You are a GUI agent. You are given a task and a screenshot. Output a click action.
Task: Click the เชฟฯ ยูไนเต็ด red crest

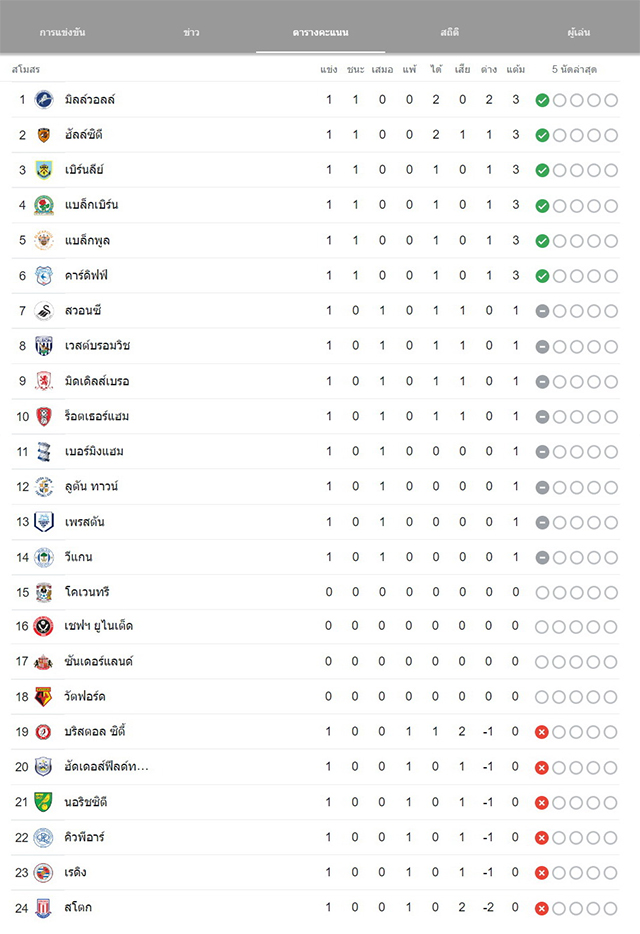[x=44, y=626]
